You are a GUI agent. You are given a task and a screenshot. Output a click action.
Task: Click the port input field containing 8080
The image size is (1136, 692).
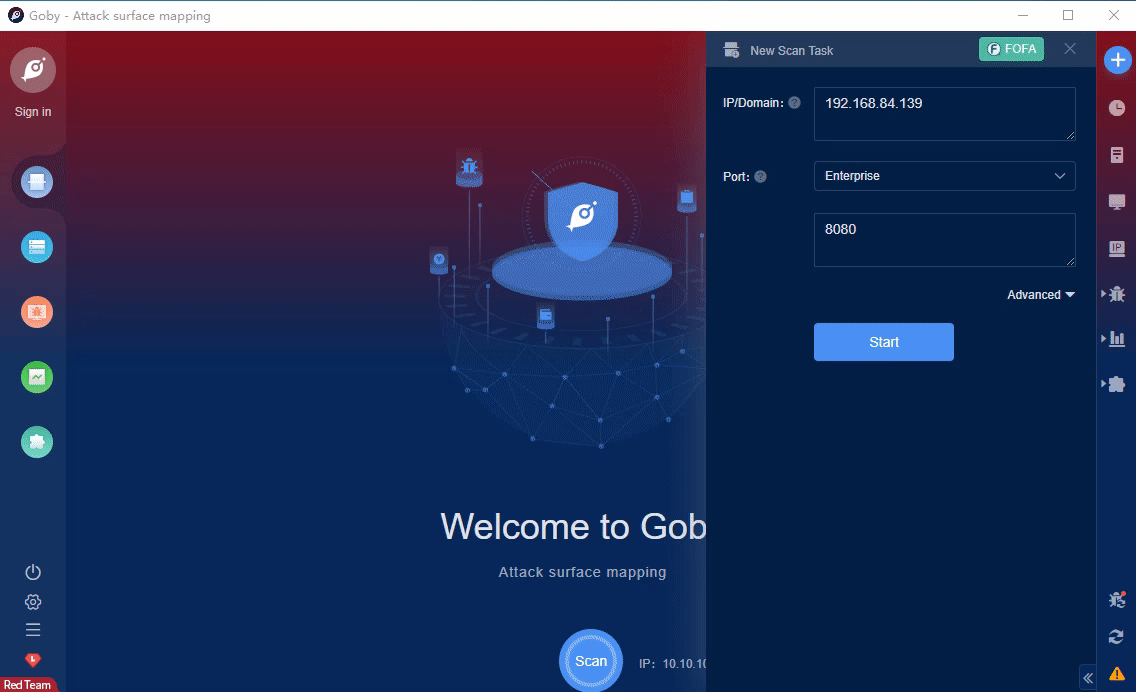pos(945,240)
